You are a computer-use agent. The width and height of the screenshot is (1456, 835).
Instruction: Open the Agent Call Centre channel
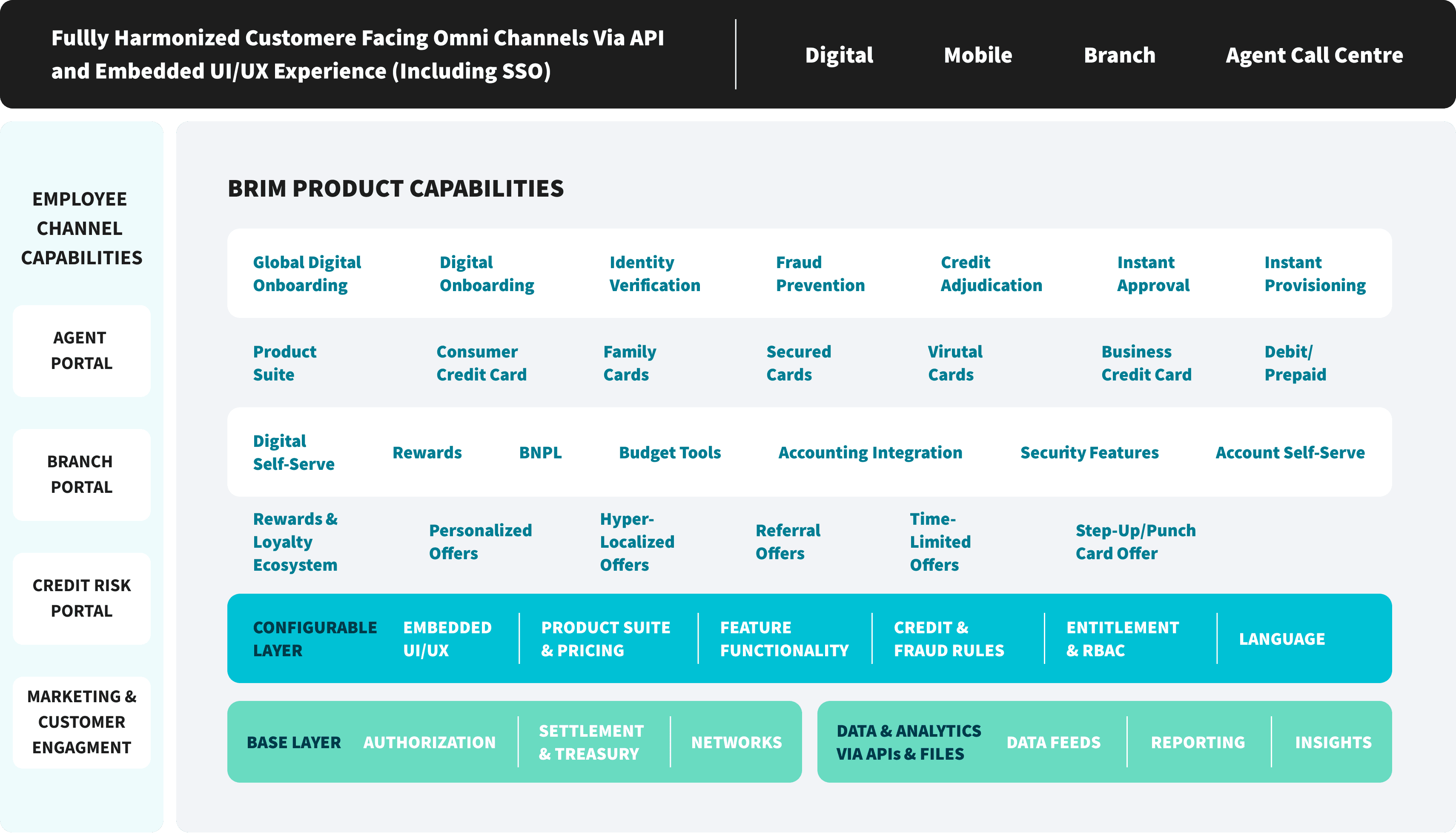pyautogui.click(x=1314, y=55)
